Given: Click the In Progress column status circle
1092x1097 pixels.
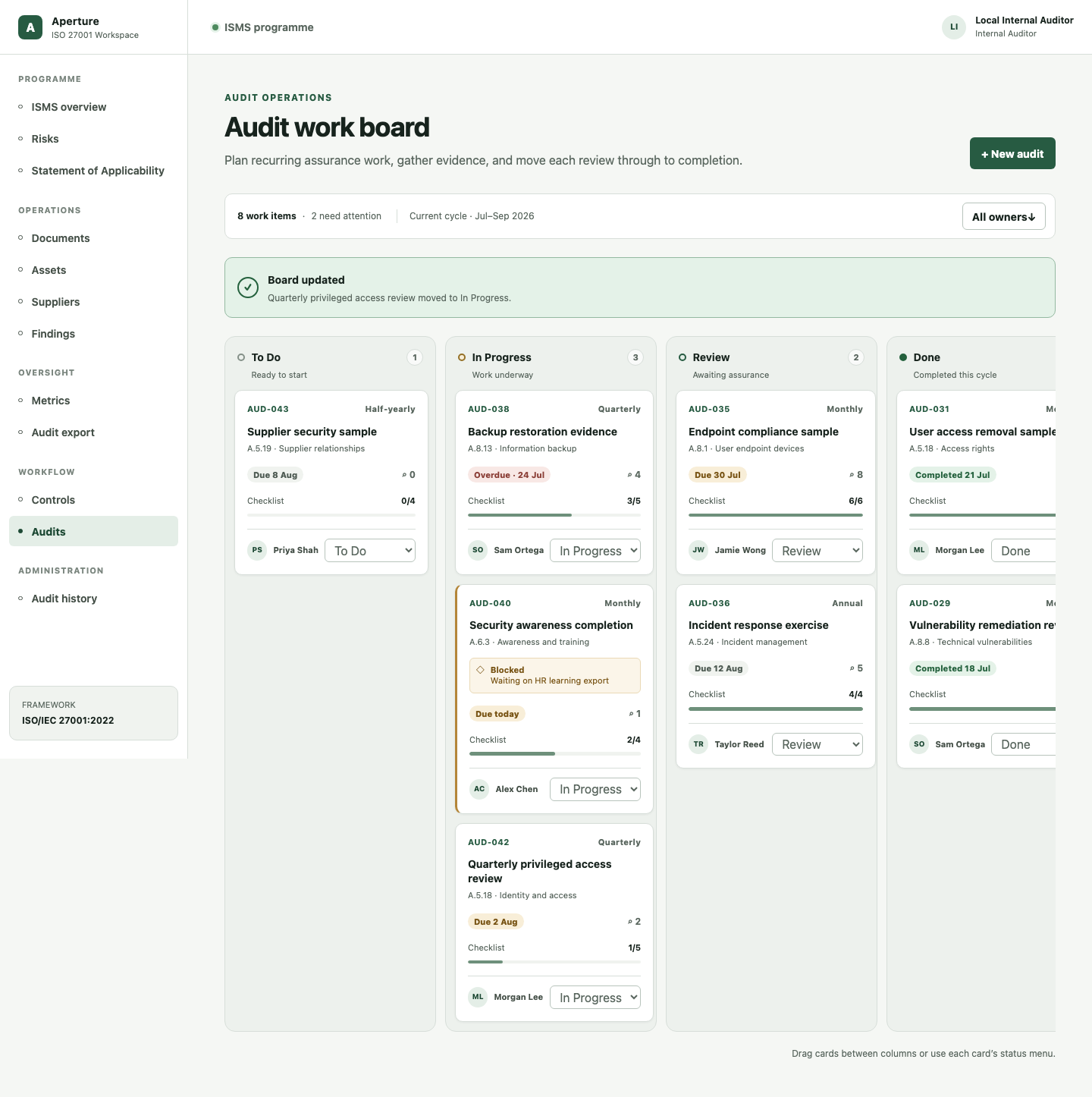Looking at the screenshot, I should 462,357.
